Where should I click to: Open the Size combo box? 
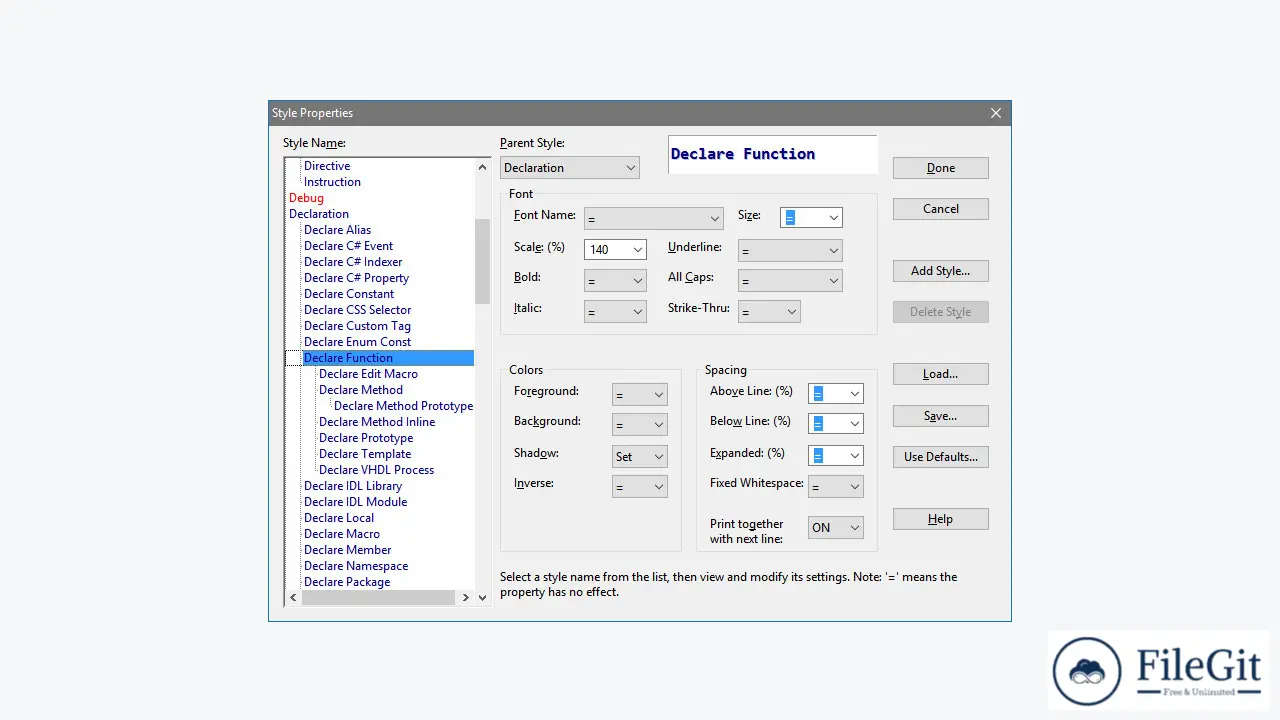tap(811, 217)
